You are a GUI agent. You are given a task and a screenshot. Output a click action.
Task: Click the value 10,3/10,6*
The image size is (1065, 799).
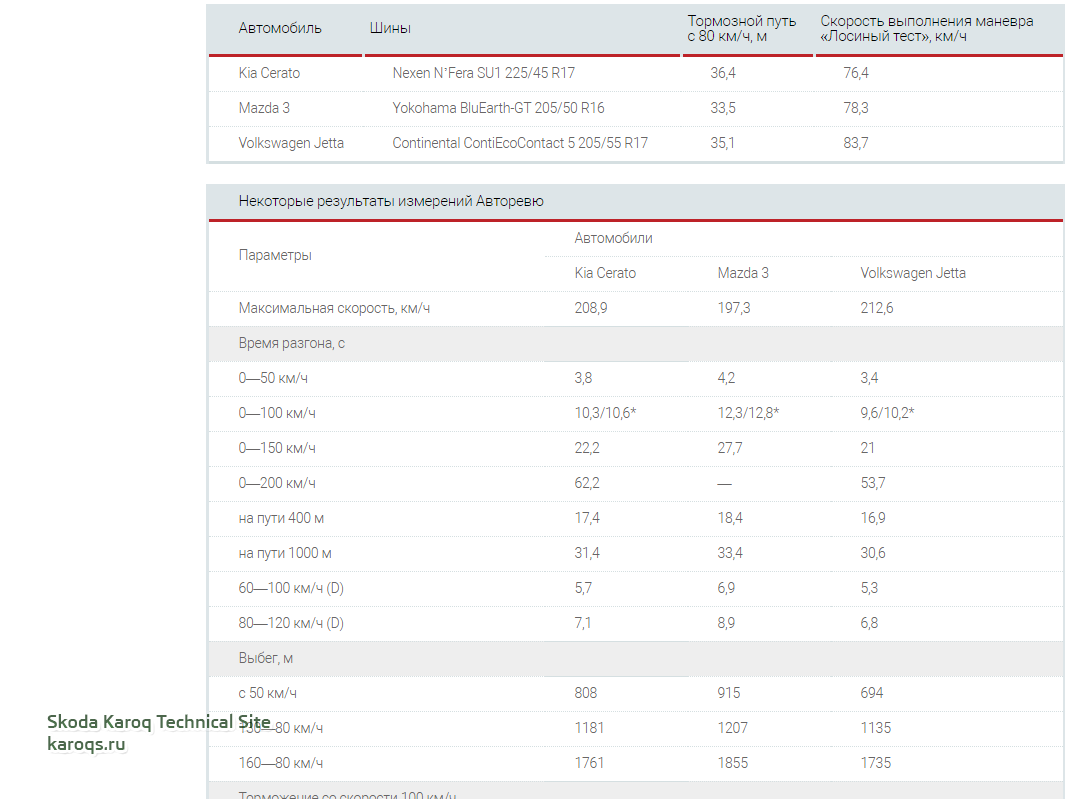(x=605, y=413)
